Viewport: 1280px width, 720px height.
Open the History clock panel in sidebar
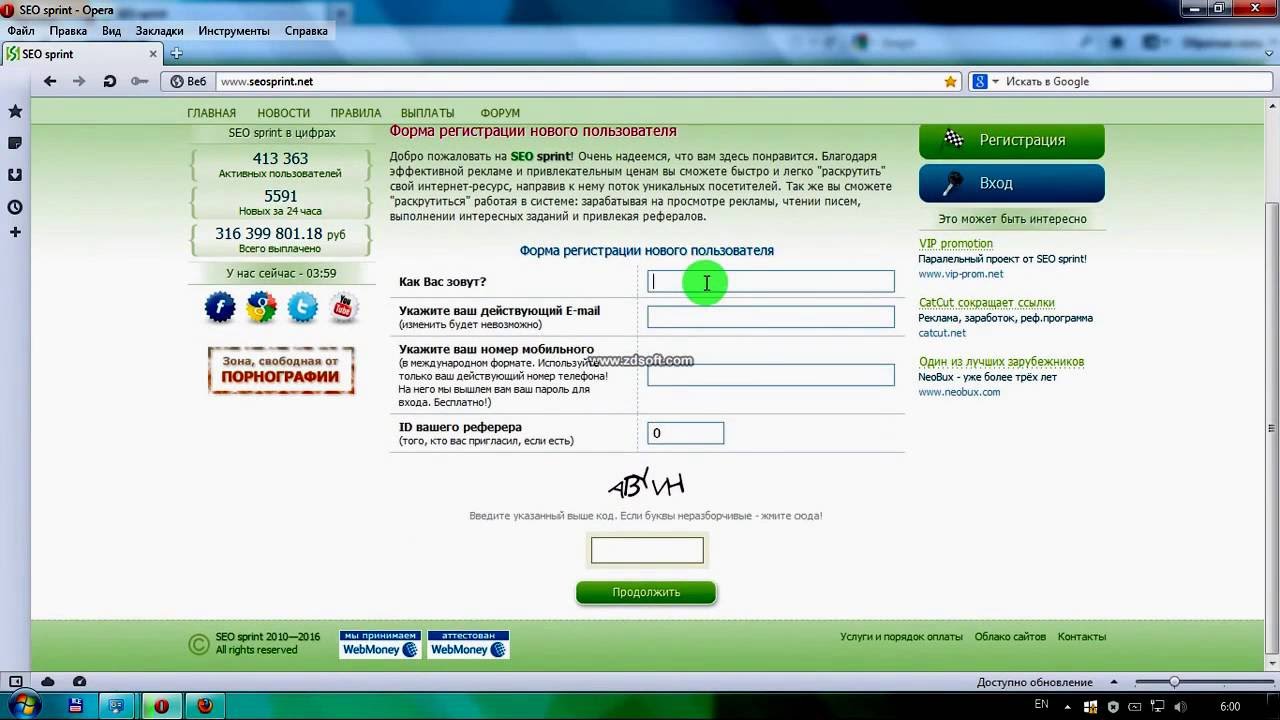click(15, 207)
